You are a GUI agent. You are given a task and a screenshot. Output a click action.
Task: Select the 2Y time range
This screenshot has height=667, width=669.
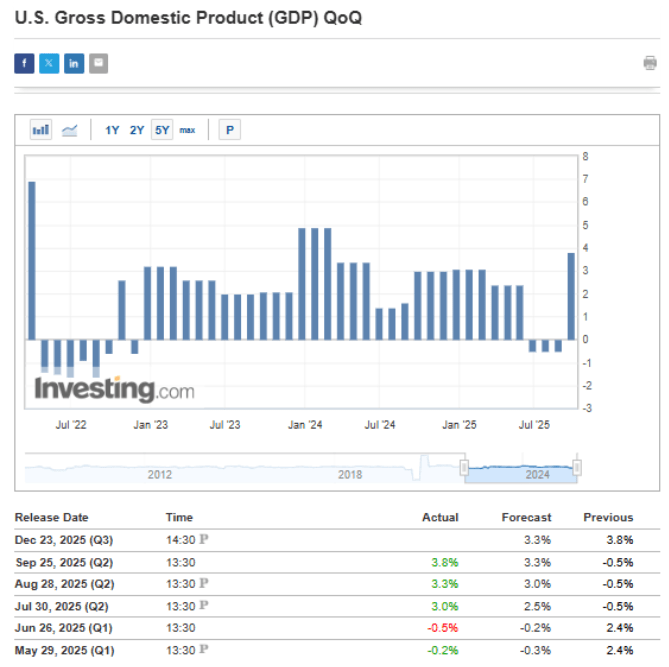[x=137, y=130]
